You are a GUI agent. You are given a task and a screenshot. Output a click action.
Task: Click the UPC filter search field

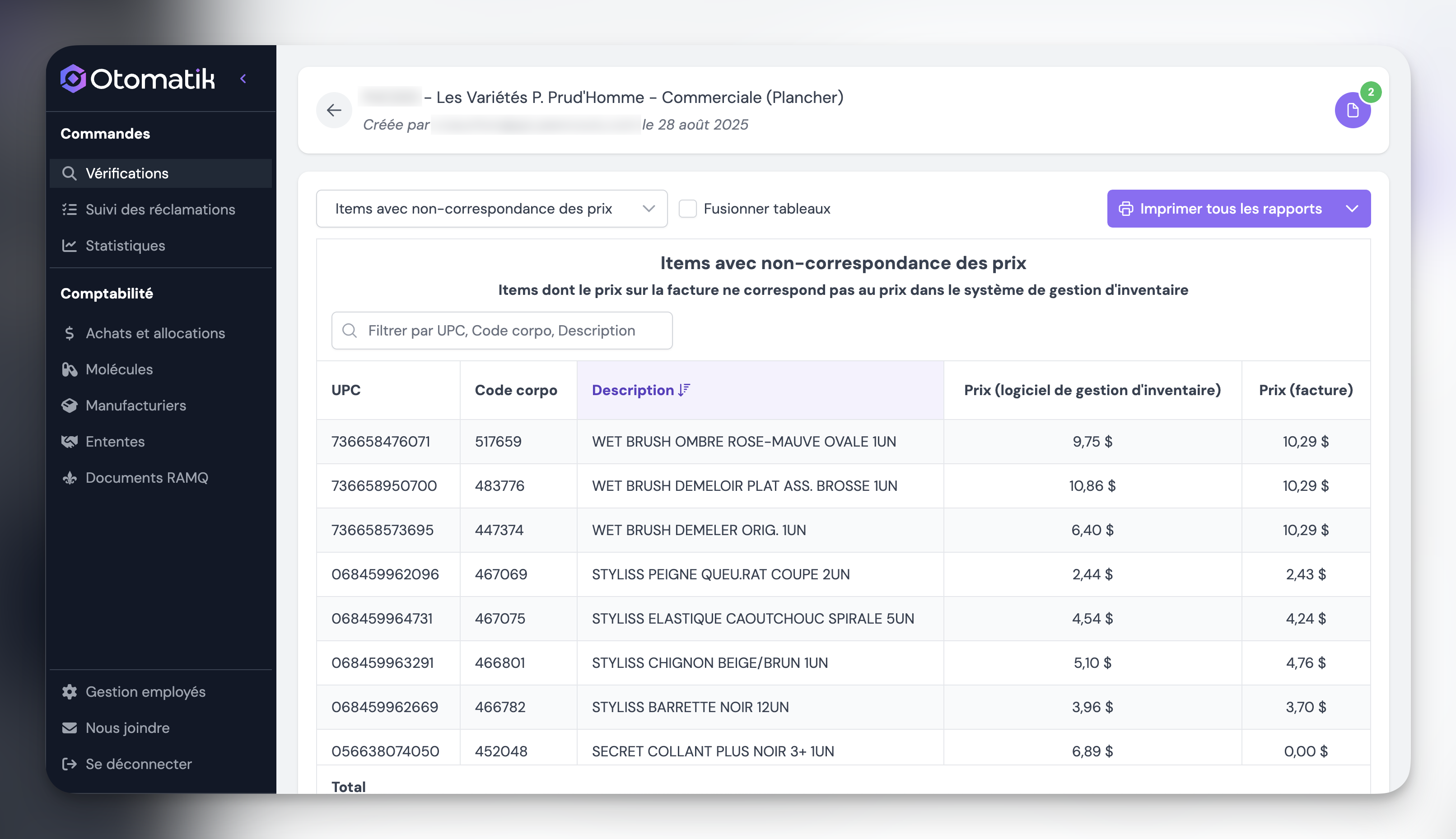pos(501,331)
